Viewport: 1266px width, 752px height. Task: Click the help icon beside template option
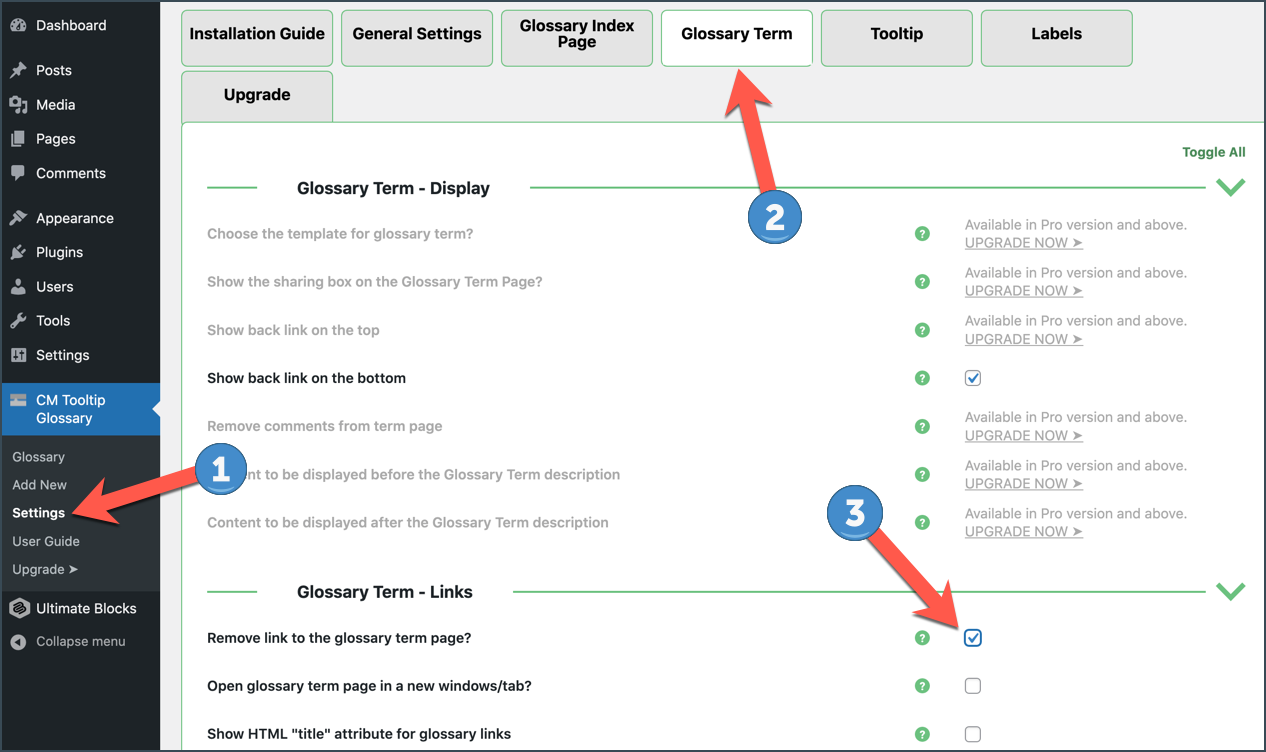pyautogui.click(x=922, y=233)
